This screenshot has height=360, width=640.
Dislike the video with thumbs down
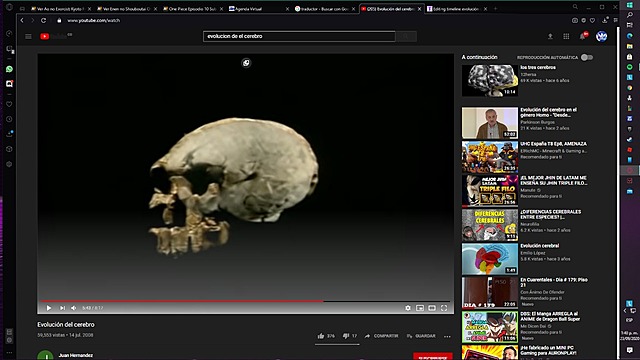click(x=346, y=336)
